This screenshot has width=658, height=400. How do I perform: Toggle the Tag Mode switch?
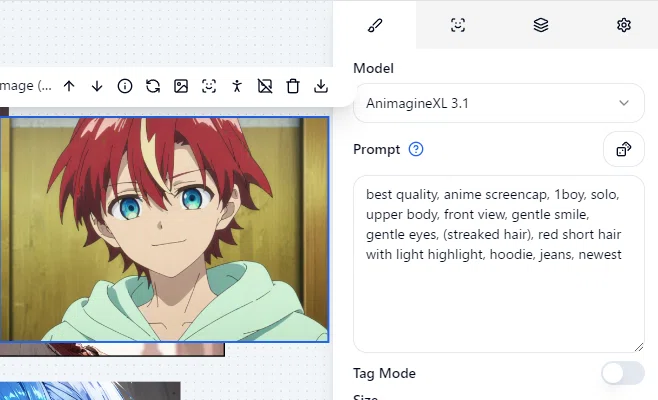point(623,373)
